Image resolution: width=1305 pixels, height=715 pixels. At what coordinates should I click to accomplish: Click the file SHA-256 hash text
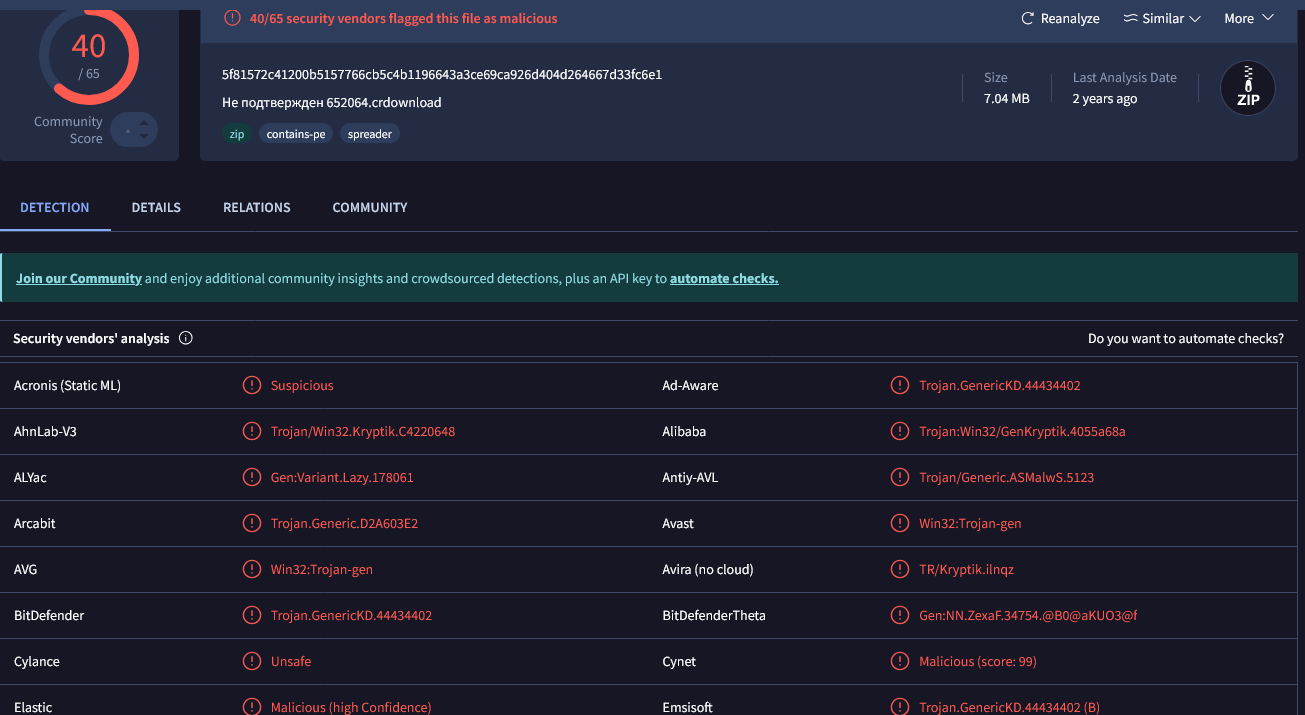(x=441, y=74)
